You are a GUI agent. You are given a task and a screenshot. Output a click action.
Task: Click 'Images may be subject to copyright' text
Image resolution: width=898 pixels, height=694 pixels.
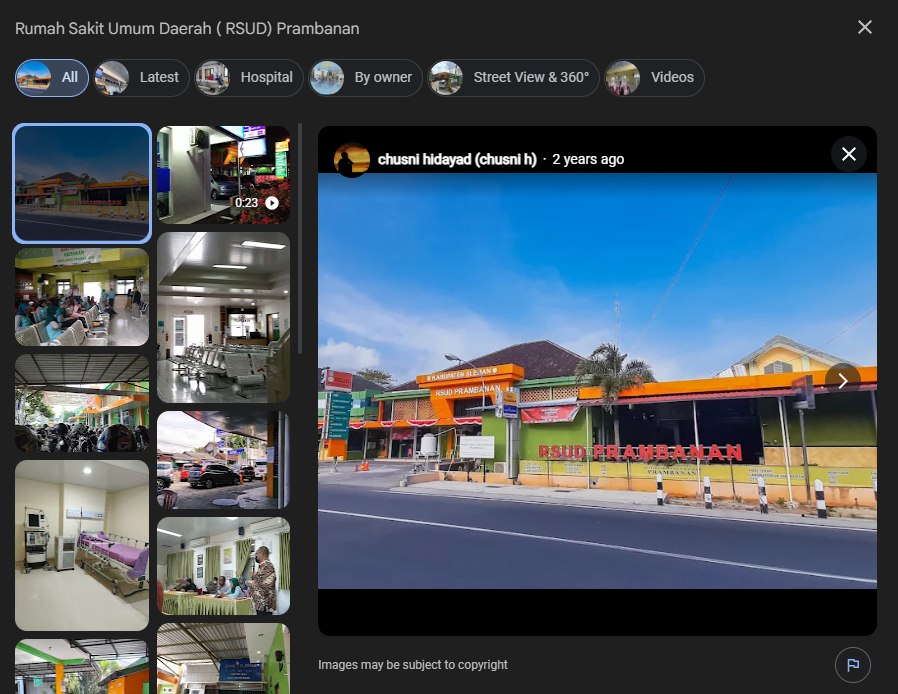(x=413, y=665)
